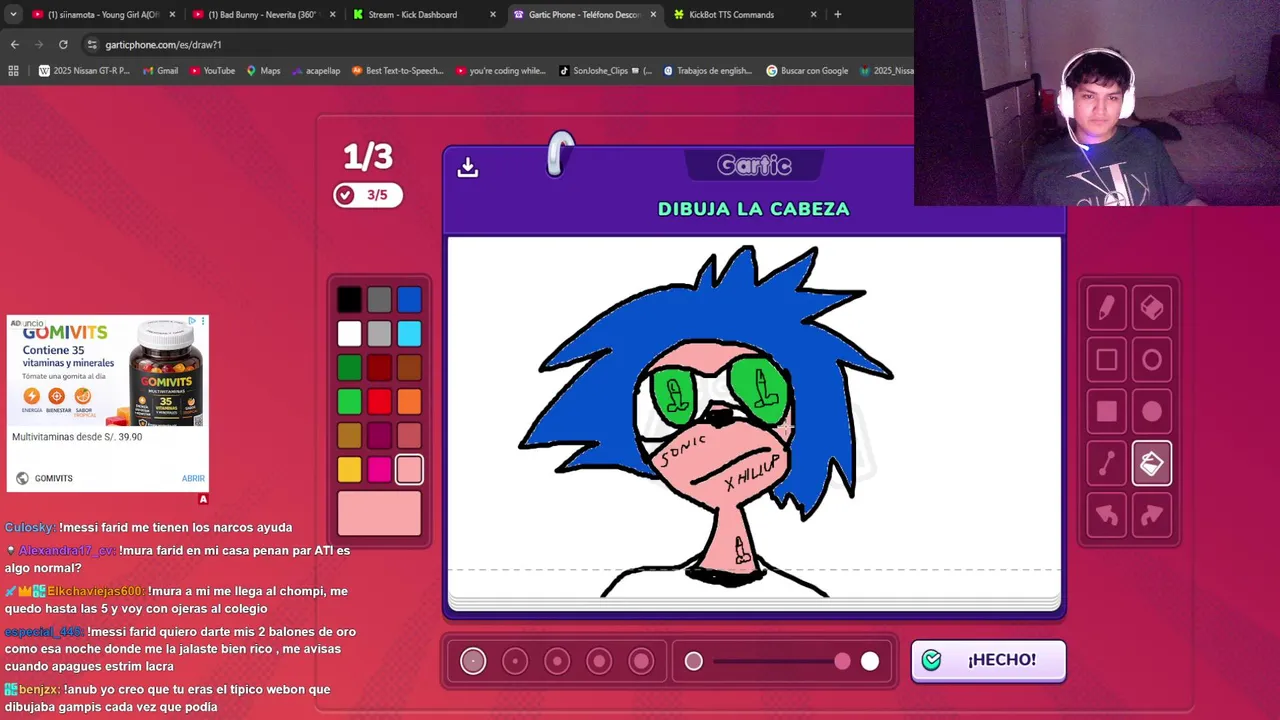Image resolution: width=1280 pixels, height=720 pixels.
Task: Go back with browser back arrow
Action: pos(14,44)
